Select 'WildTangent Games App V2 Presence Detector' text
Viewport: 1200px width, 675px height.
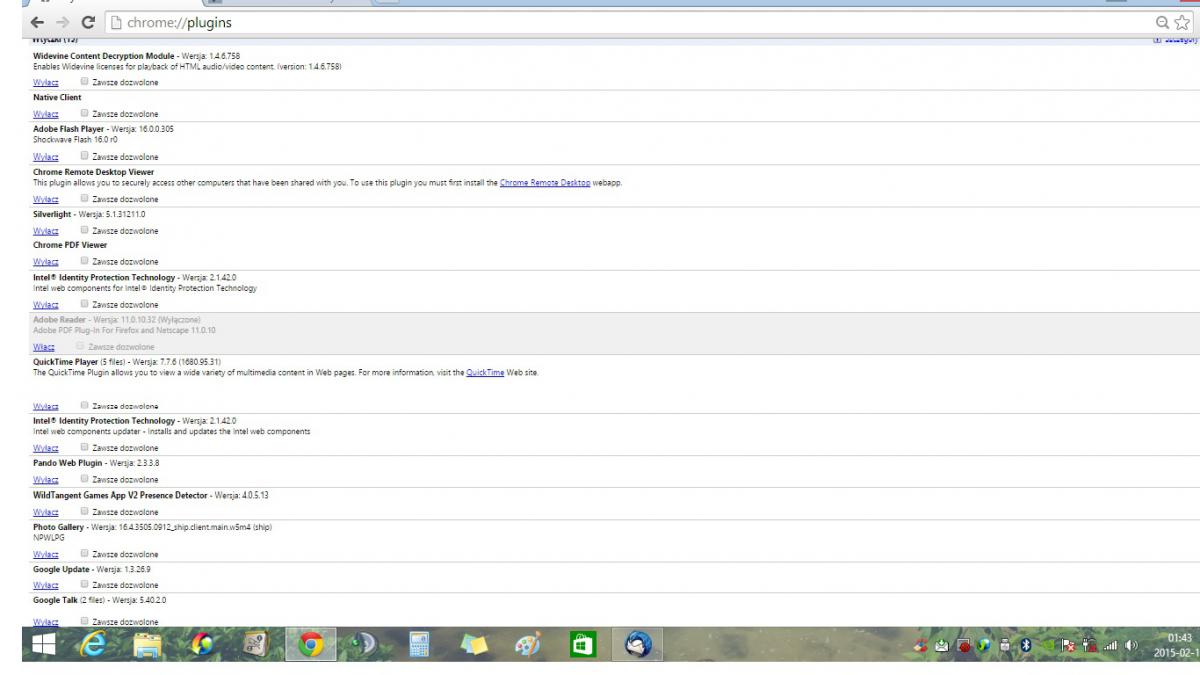pyautogui.click(x=120, y=495)
